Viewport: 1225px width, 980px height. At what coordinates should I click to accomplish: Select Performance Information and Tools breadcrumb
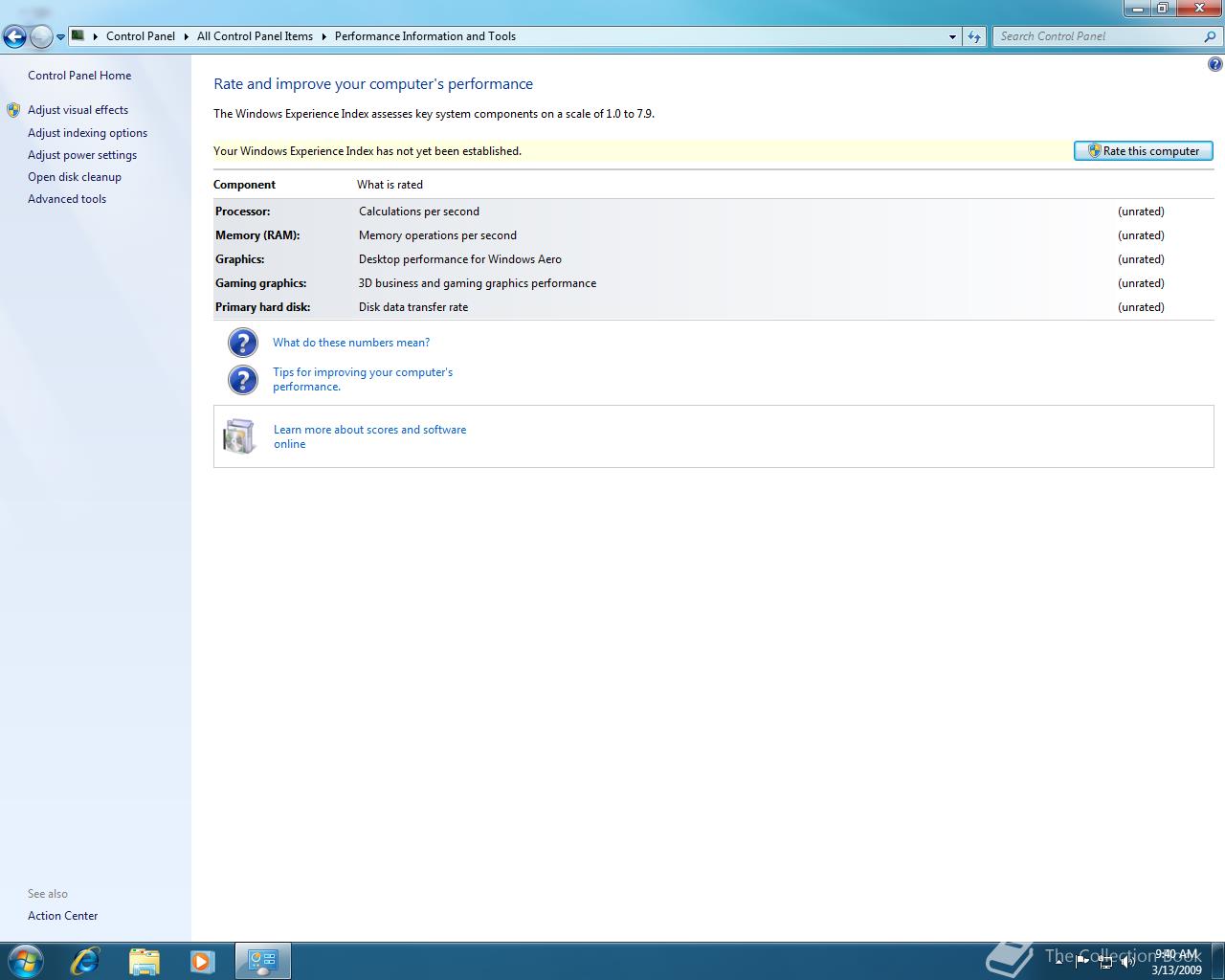coord(425,36)
